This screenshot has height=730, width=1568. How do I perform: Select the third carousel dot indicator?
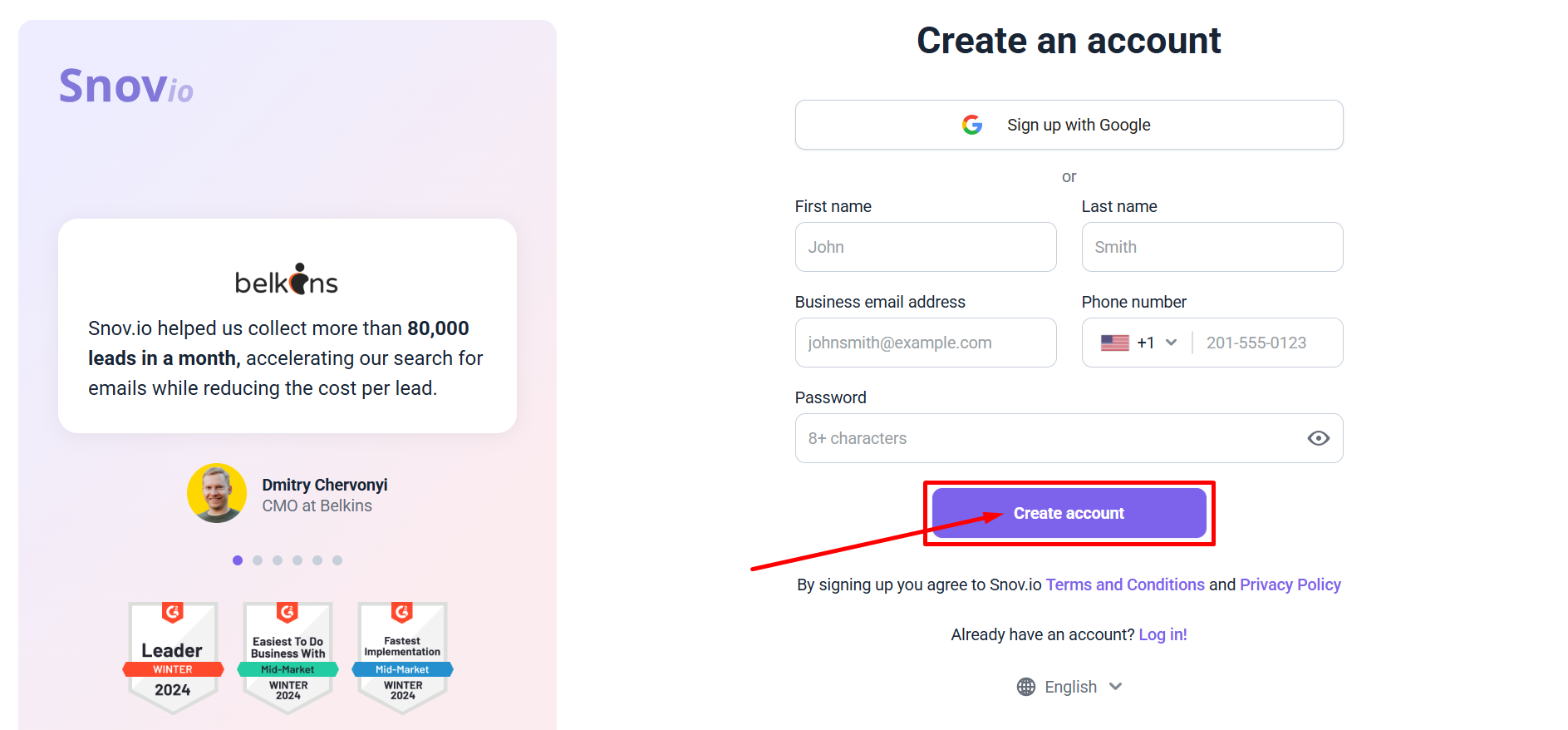278,560
